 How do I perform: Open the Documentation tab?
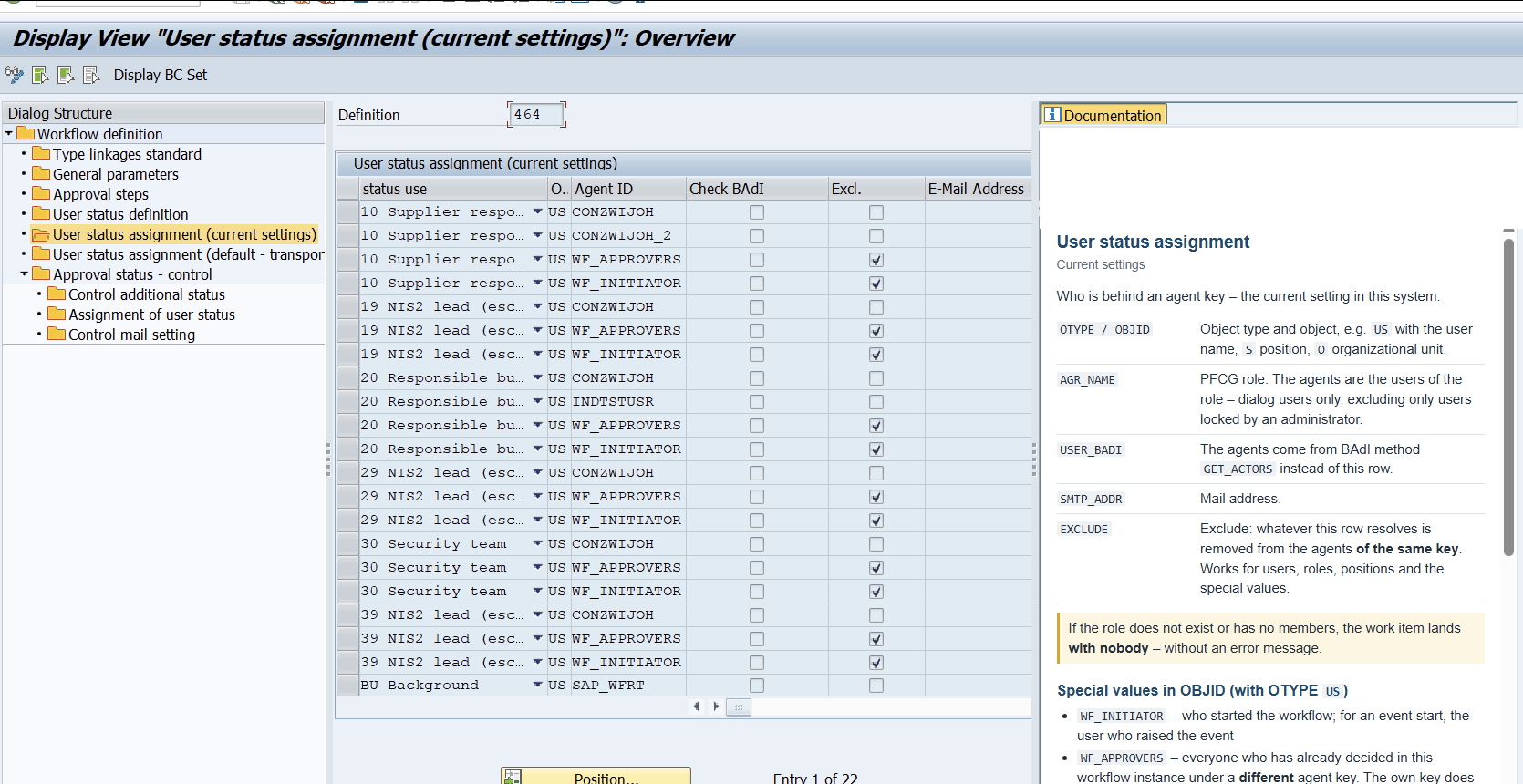point(1103,115)
